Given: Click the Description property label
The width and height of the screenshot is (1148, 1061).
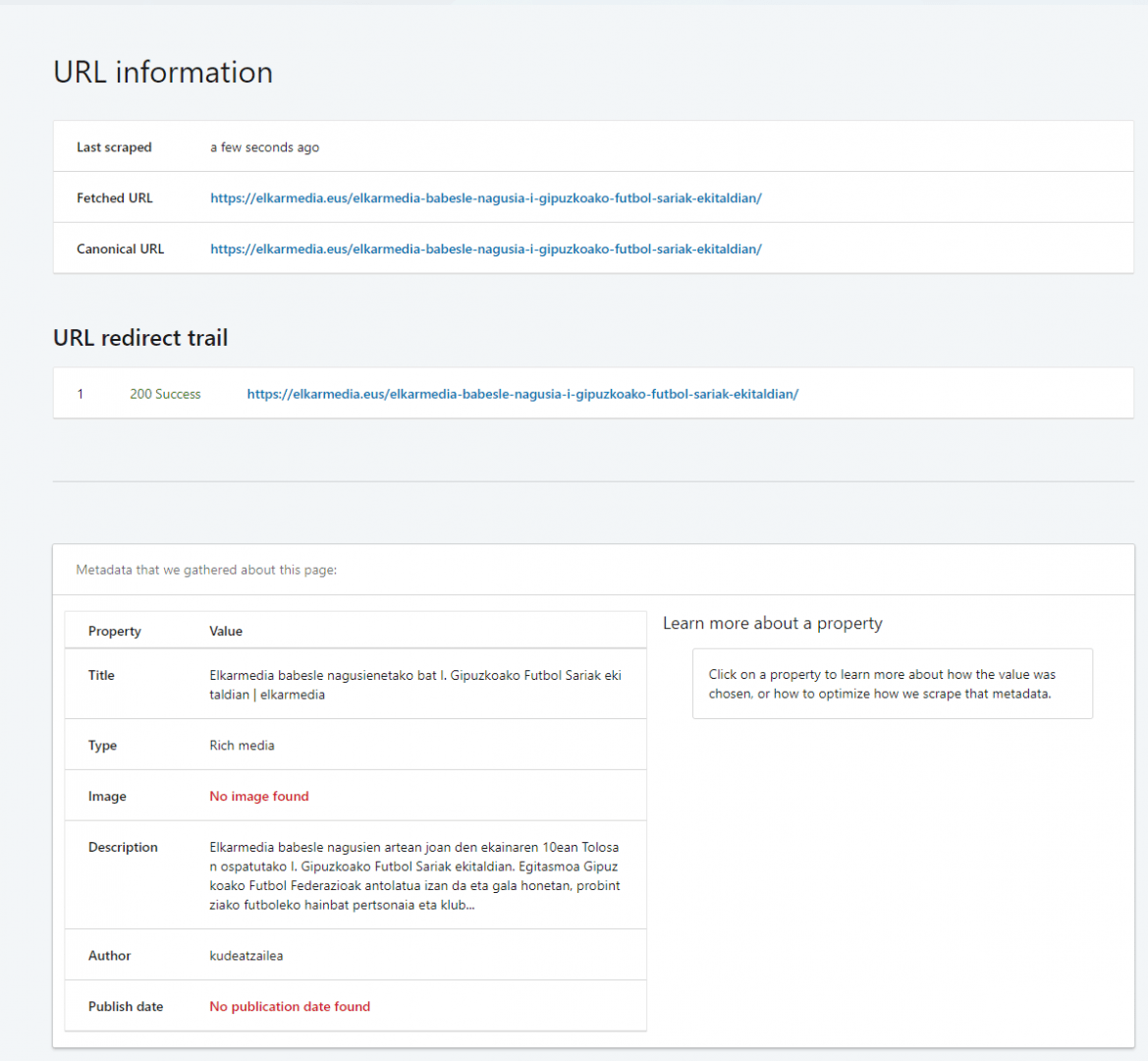Looking at the screenshot, I should [x=123, y=847].
